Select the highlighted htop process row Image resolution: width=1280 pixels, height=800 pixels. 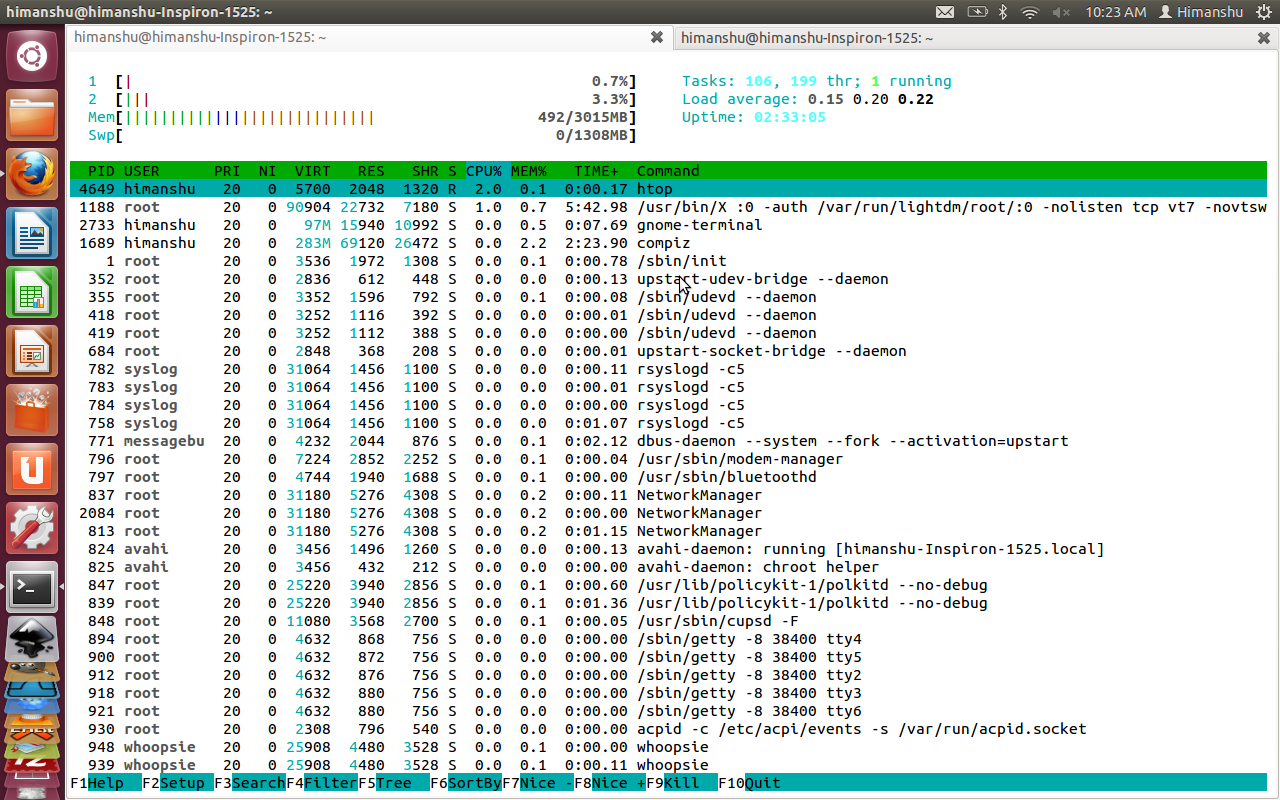pos(400,188)
